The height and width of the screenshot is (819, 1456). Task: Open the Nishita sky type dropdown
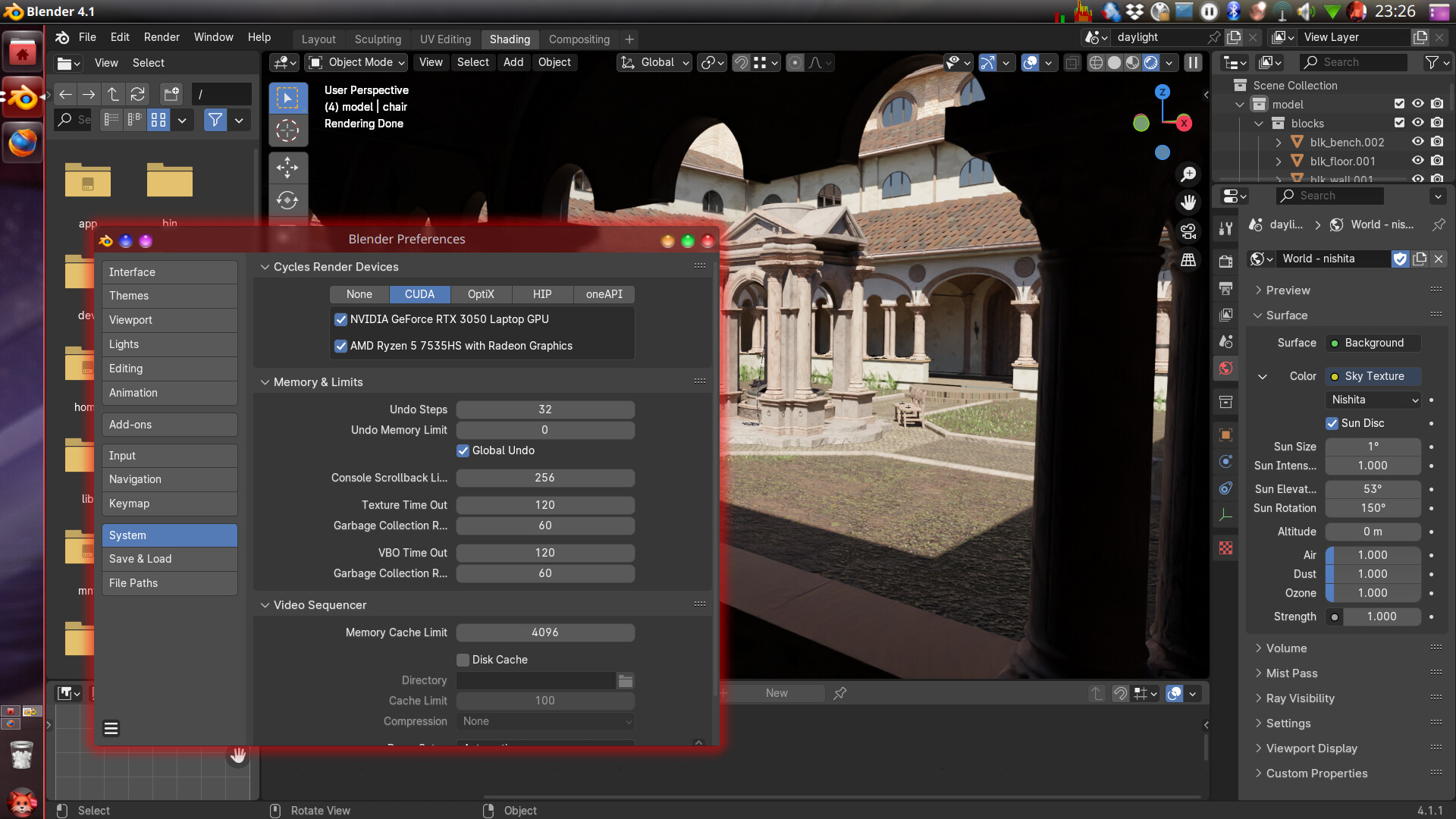click(1373, 400)
